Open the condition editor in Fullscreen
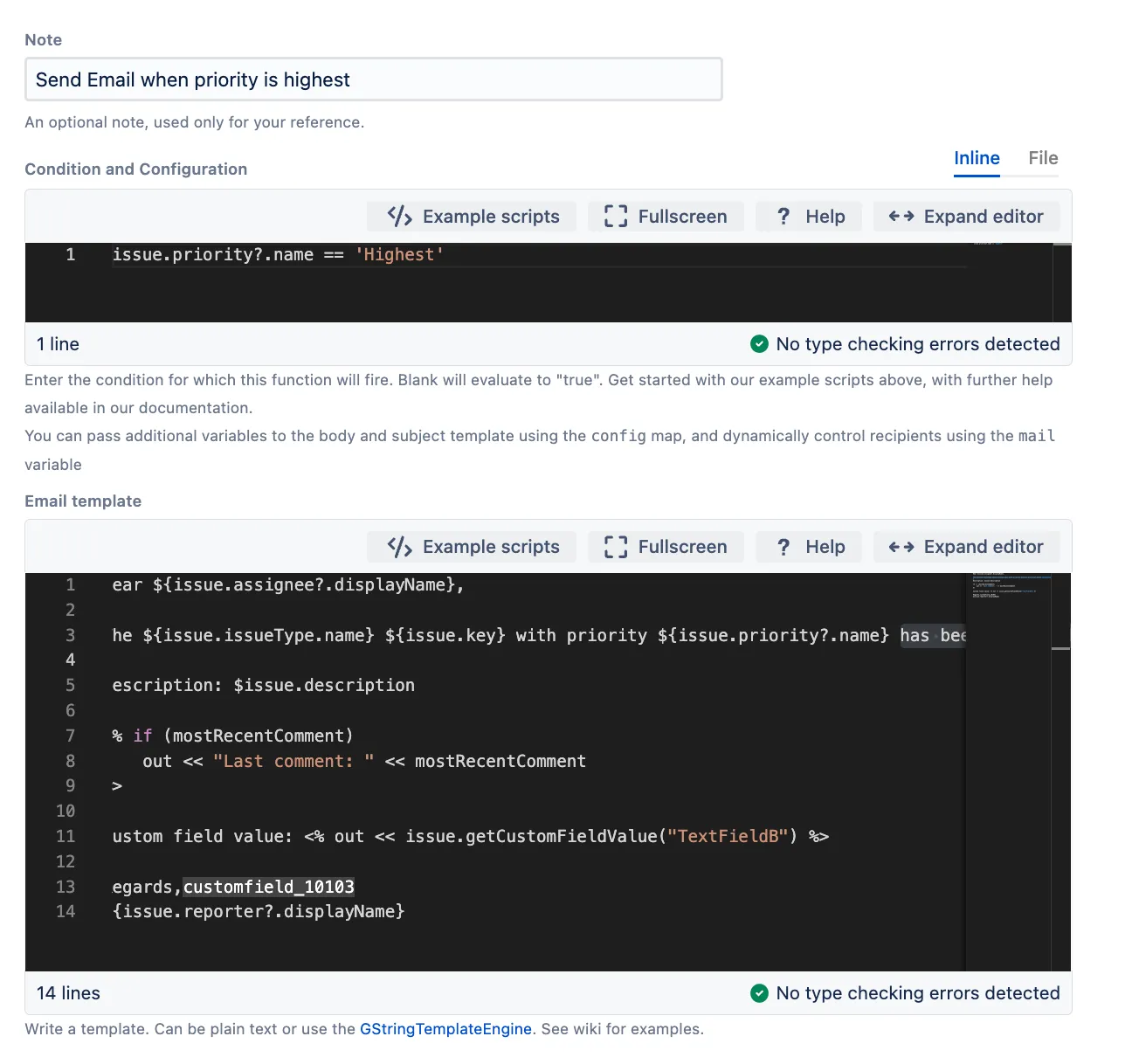 666,217
